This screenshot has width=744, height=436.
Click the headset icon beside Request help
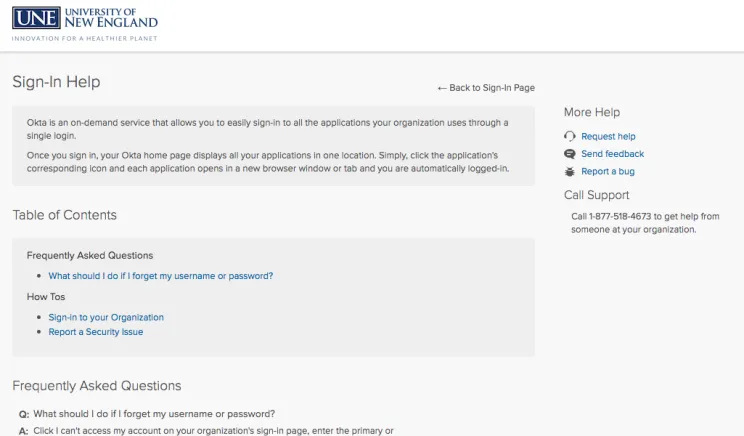pos(570,137)
